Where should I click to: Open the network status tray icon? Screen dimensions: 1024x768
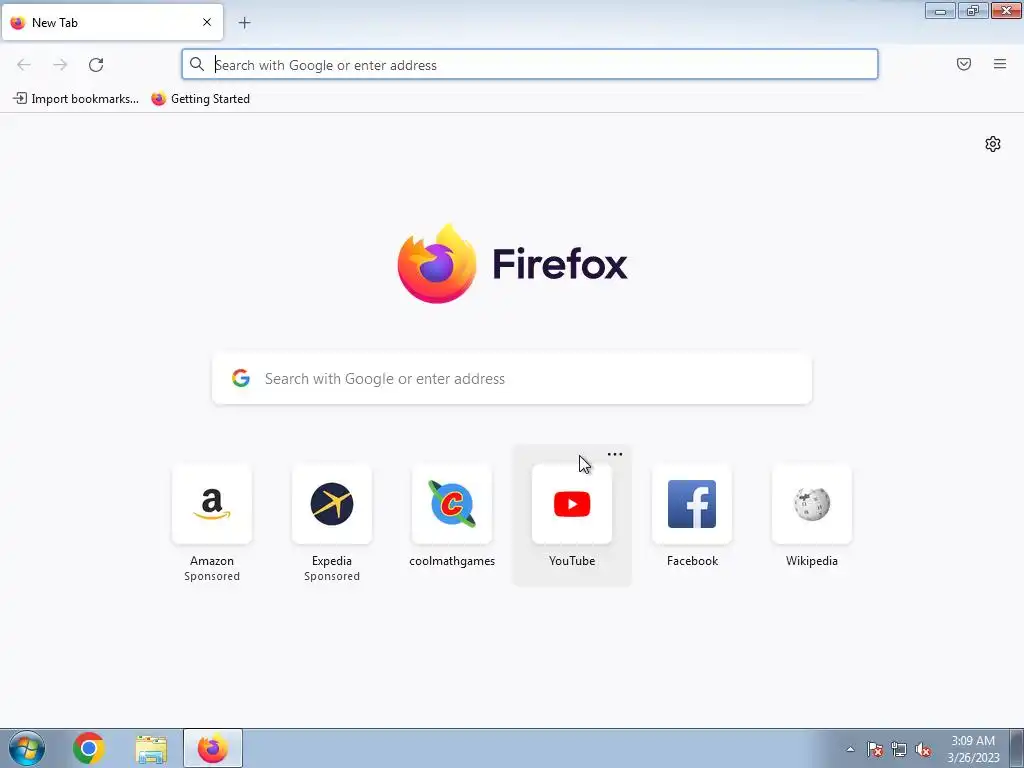click(x=899, y=749)
